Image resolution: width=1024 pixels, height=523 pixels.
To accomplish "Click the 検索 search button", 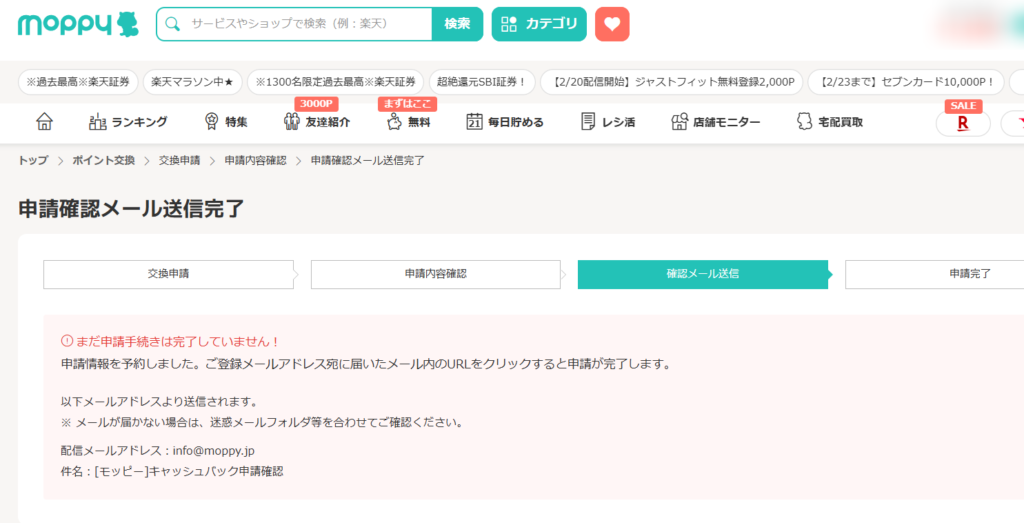I will tap(457, 24).
